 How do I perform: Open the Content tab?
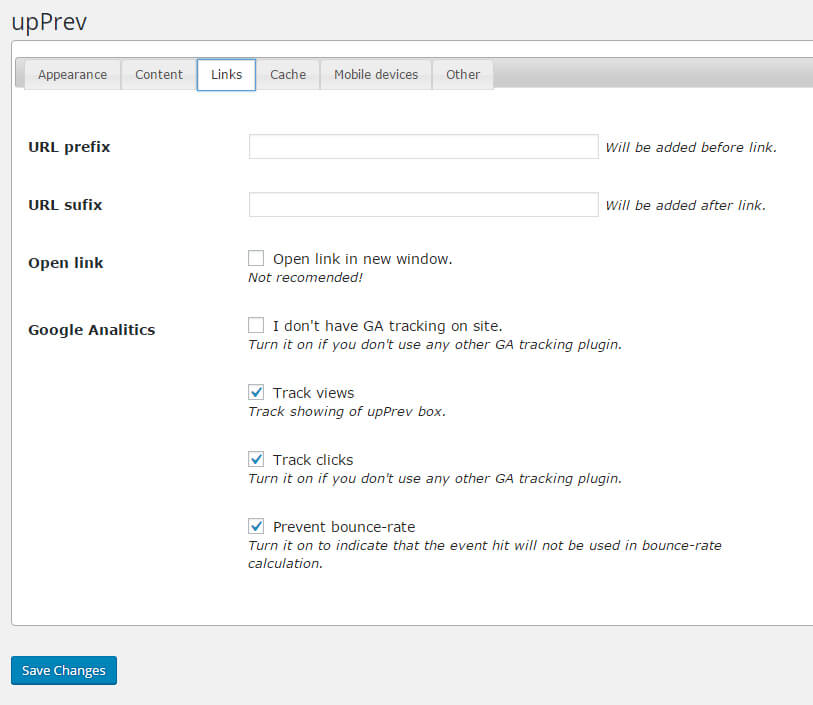[159, 75]
